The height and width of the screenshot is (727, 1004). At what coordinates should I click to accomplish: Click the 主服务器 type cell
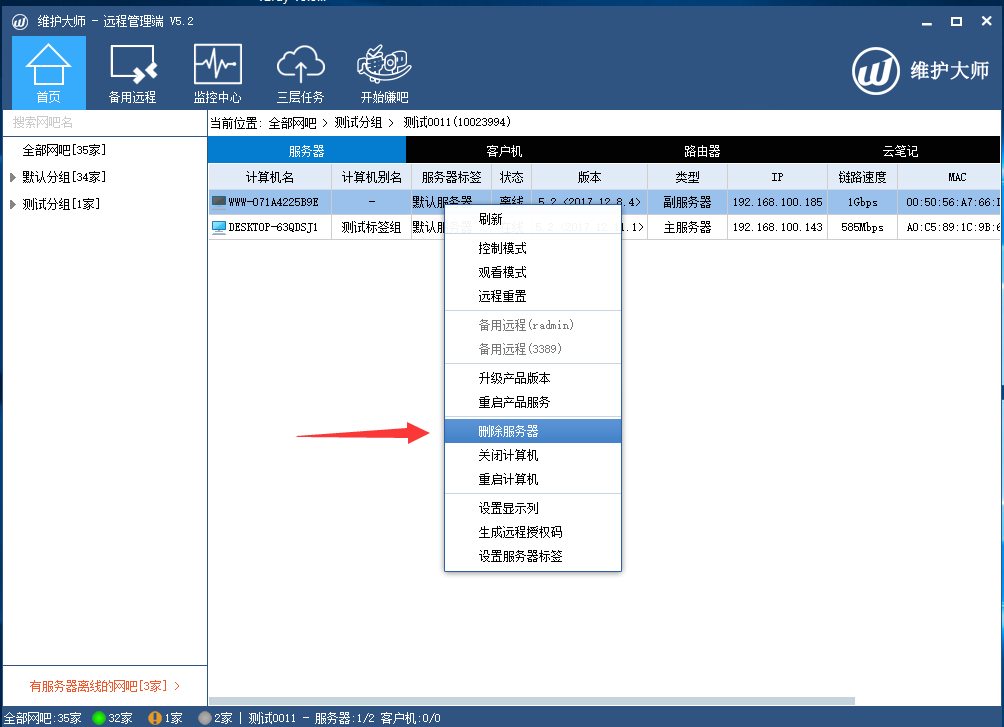click(x=687, y=227)
